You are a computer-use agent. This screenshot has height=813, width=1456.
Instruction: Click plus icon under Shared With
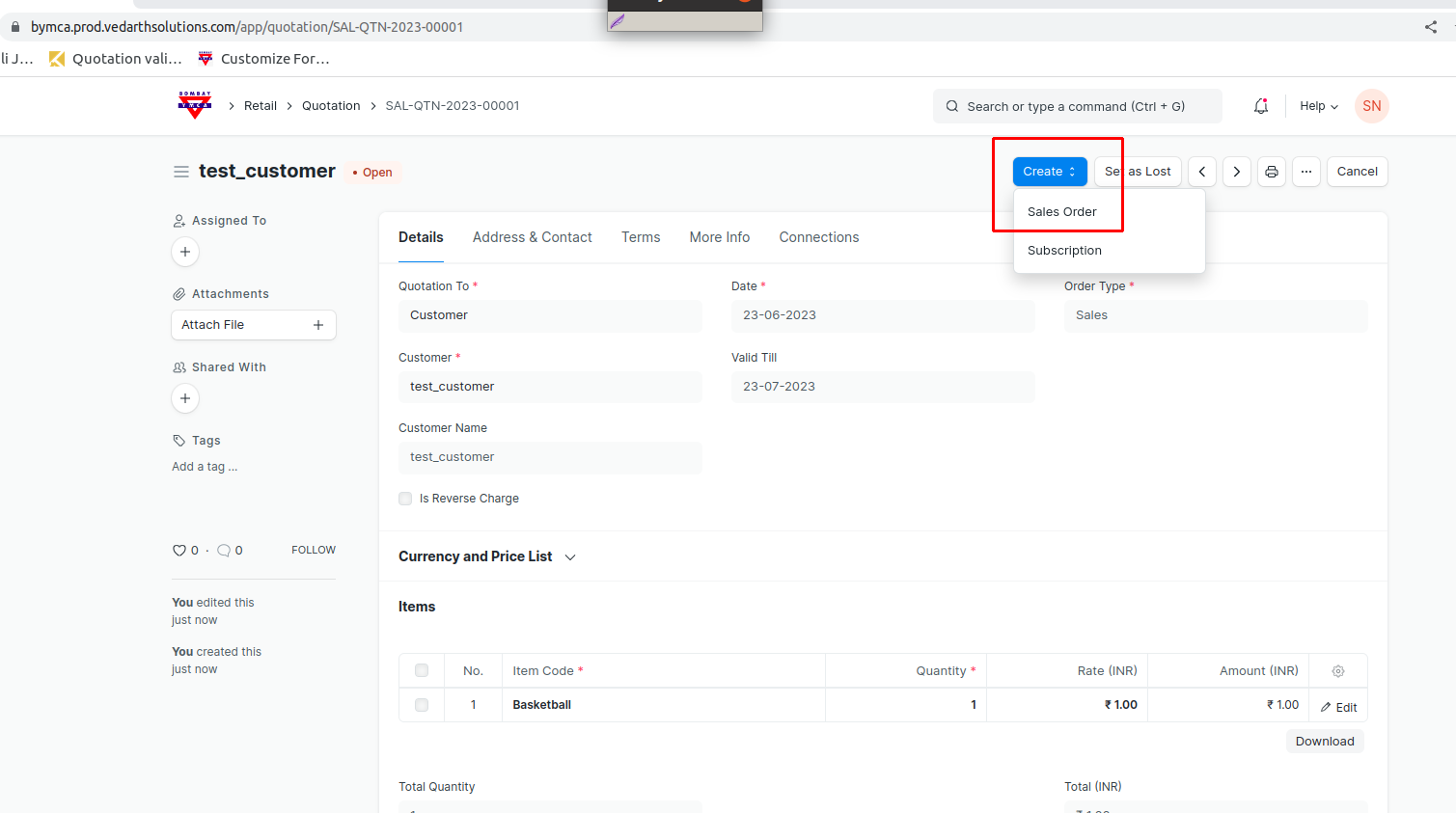tap(185, 398)
